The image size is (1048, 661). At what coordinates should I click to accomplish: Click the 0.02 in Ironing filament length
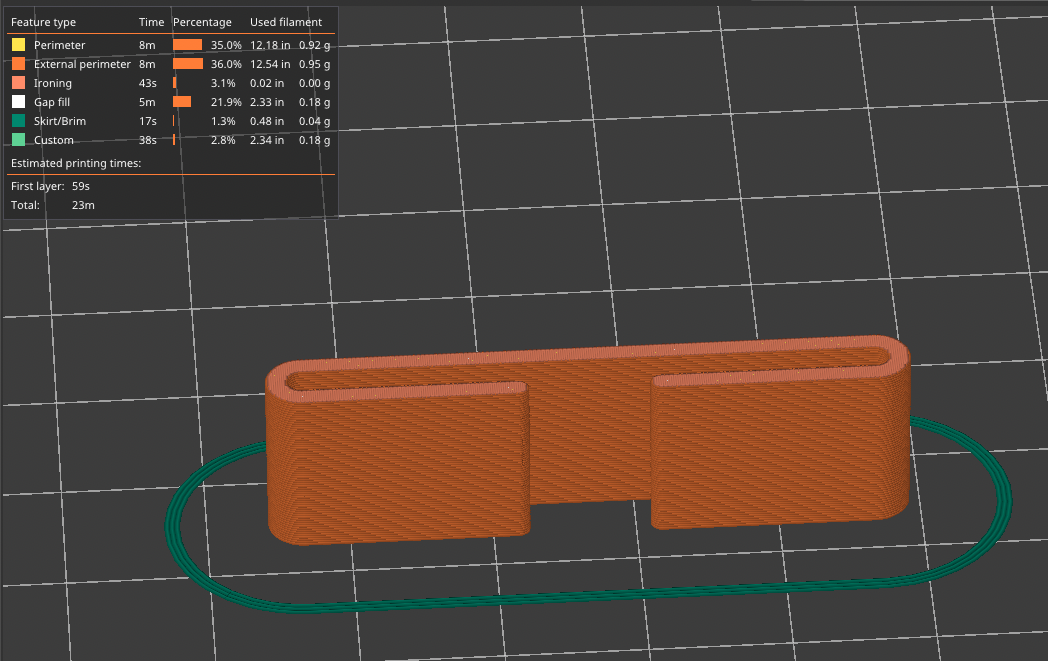pyautogui.click(x=267, y=83)
